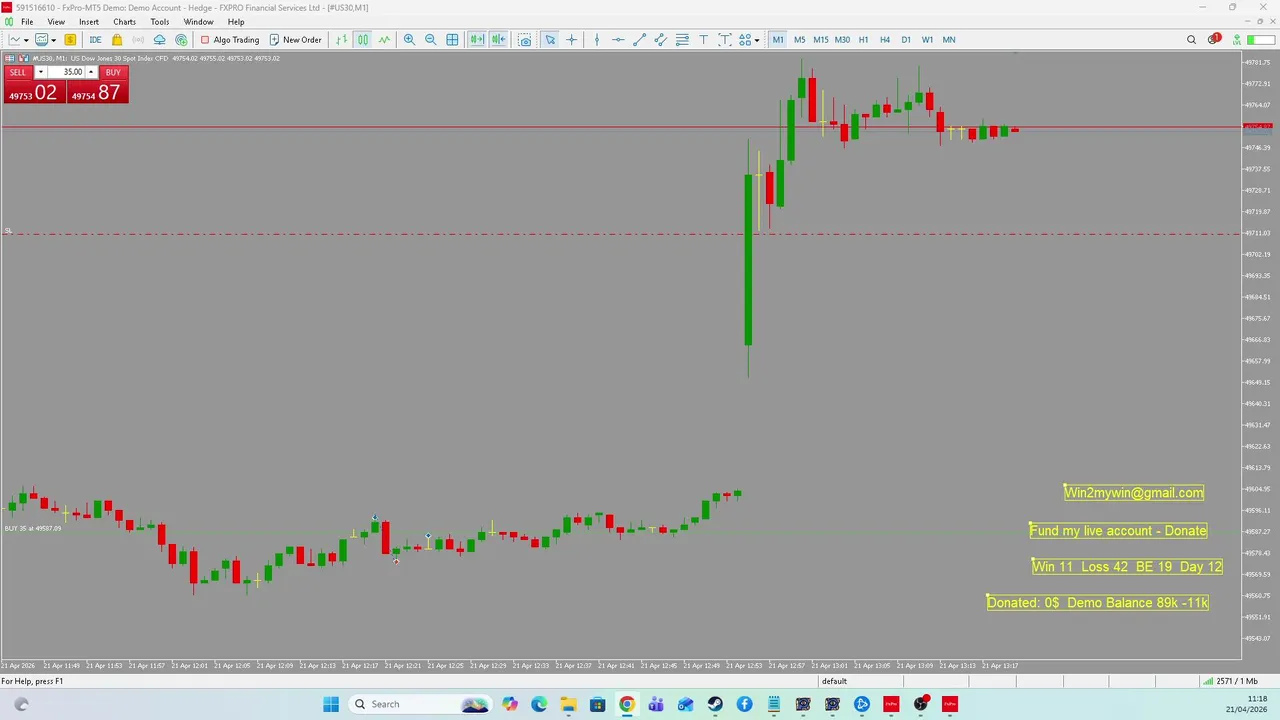Open the Insert menu
Screen dimensions: 1280x720
pos(89,22)
